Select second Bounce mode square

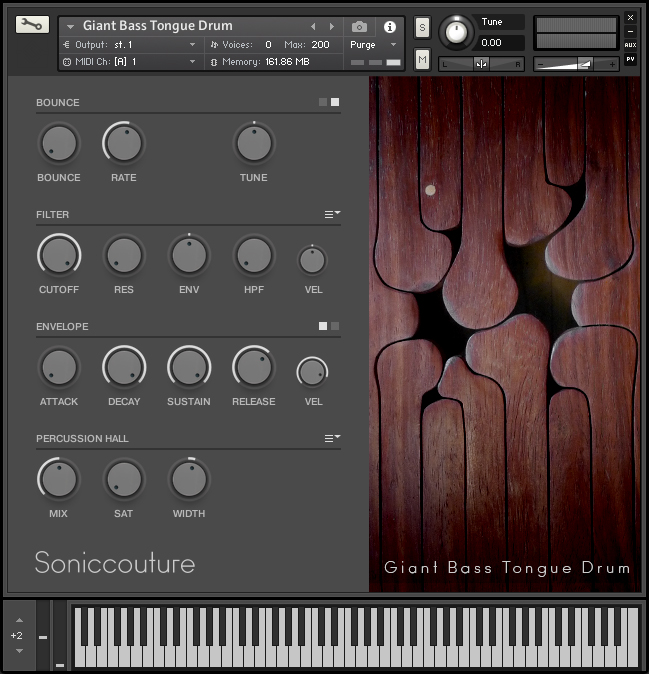click(335, 102)
